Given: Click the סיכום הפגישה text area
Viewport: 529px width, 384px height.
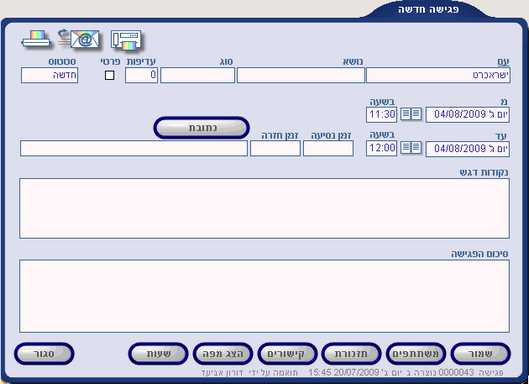Looking at the screenshot, I should coord(264,296).
